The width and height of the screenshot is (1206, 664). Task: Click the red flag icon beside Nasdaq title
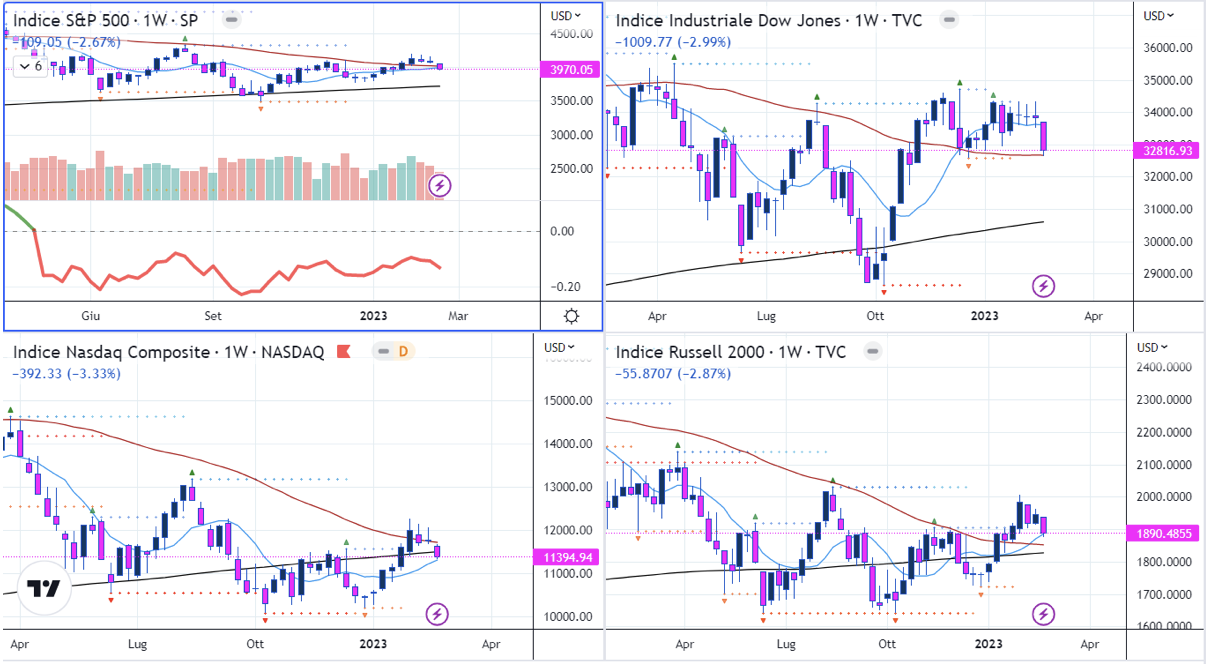(x=343, y=351)
